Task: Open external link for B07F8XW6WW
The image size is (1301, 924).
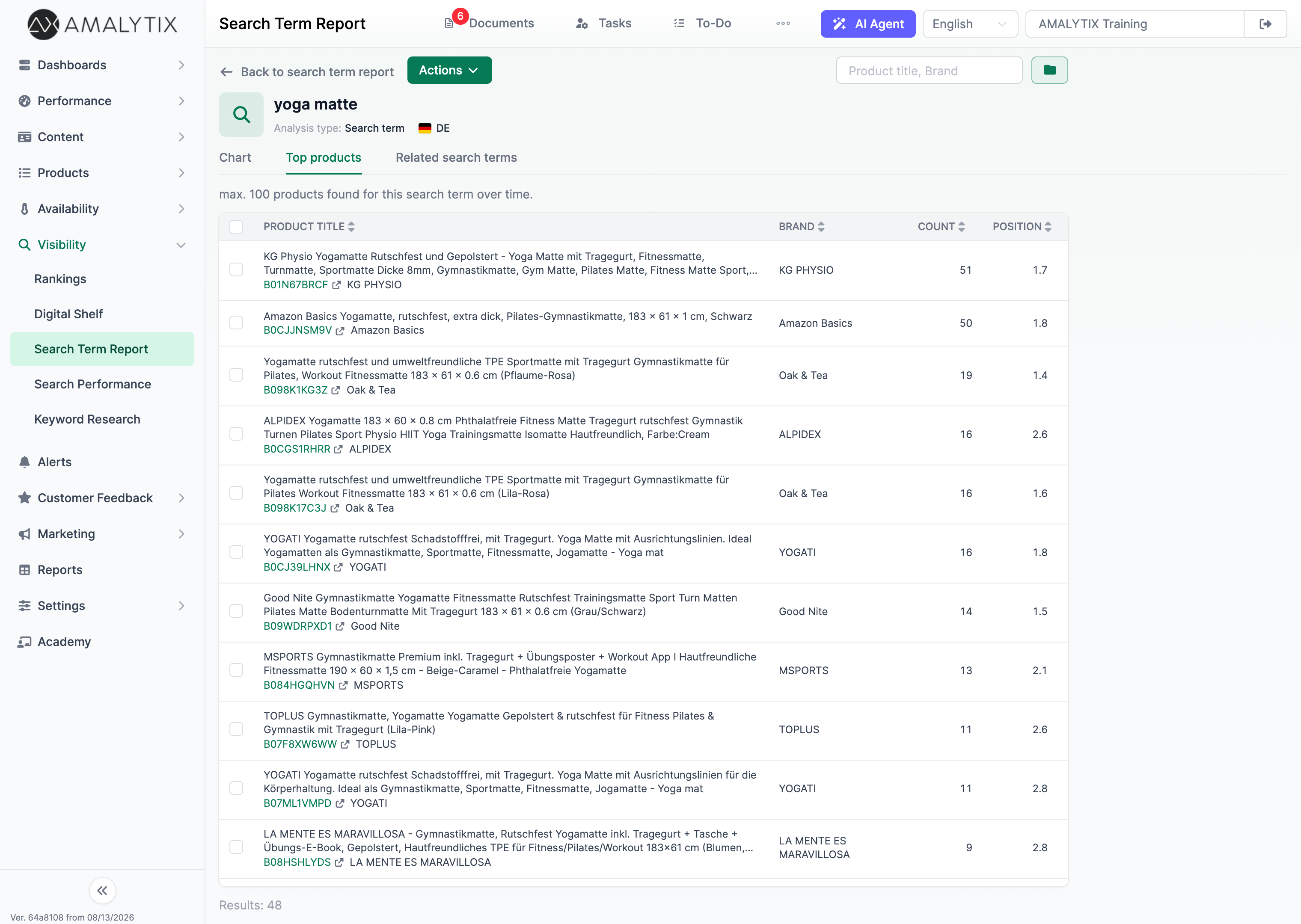Action: click(x=345, y=744)
